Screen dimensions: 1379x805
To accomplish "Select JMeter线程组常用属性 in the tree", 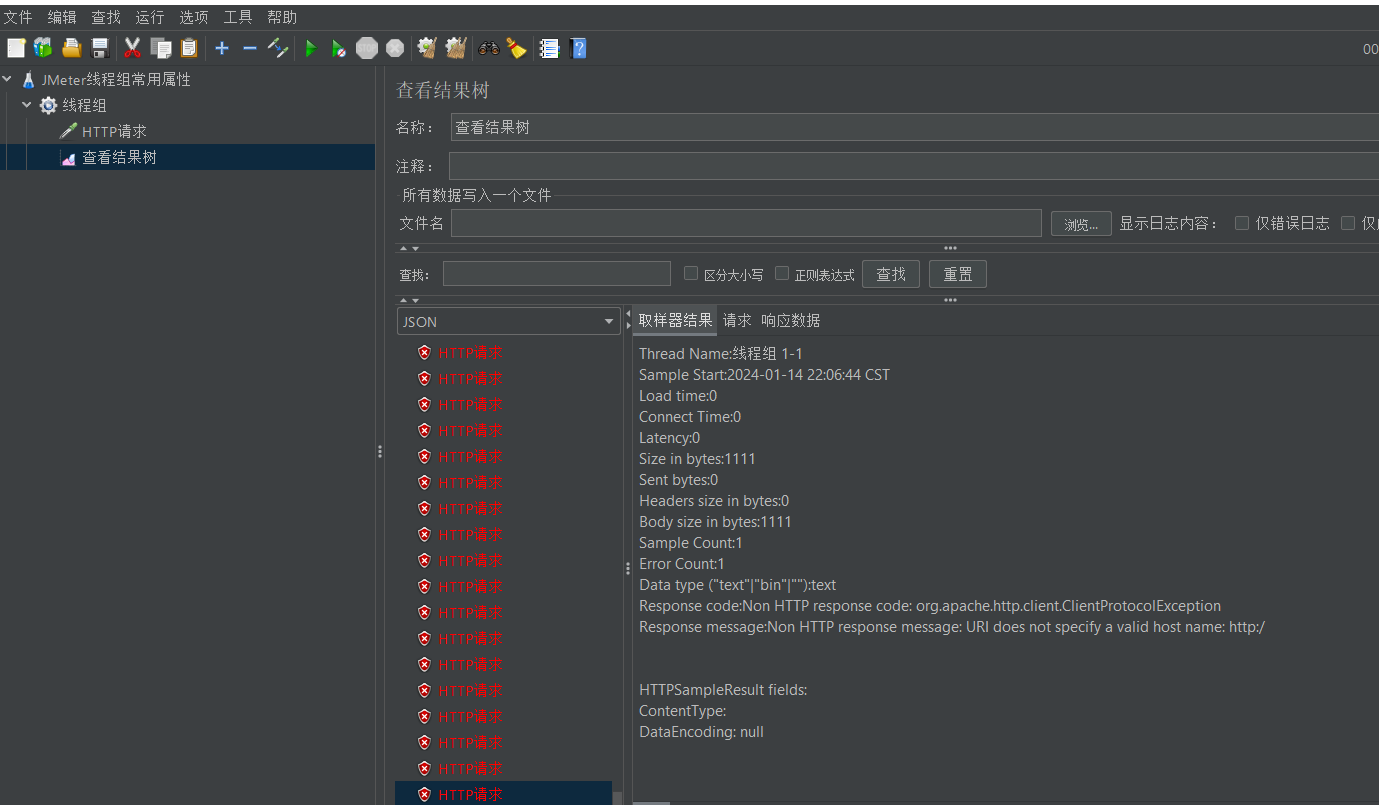I will [116, 80].
